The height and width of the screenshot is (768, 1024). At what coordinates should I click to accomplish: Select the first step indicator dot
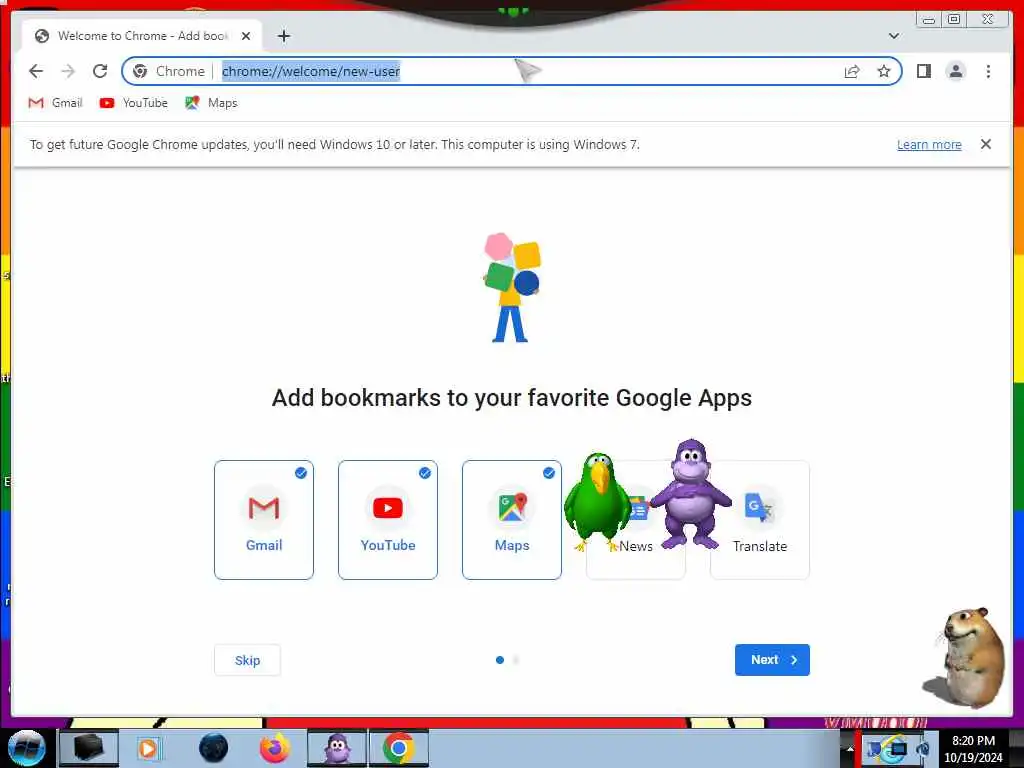[500, 660]
